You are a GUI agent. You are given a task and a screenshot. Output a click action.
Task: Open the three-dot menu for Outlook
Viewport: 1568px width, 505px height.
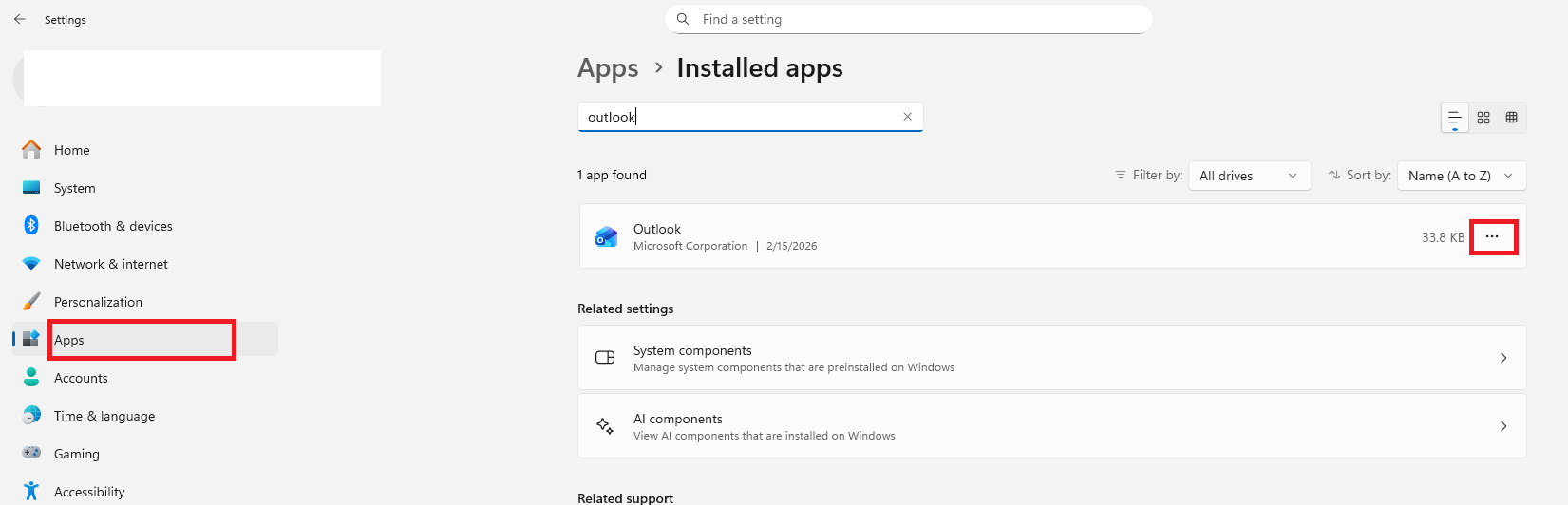[x=1492, y=236]
